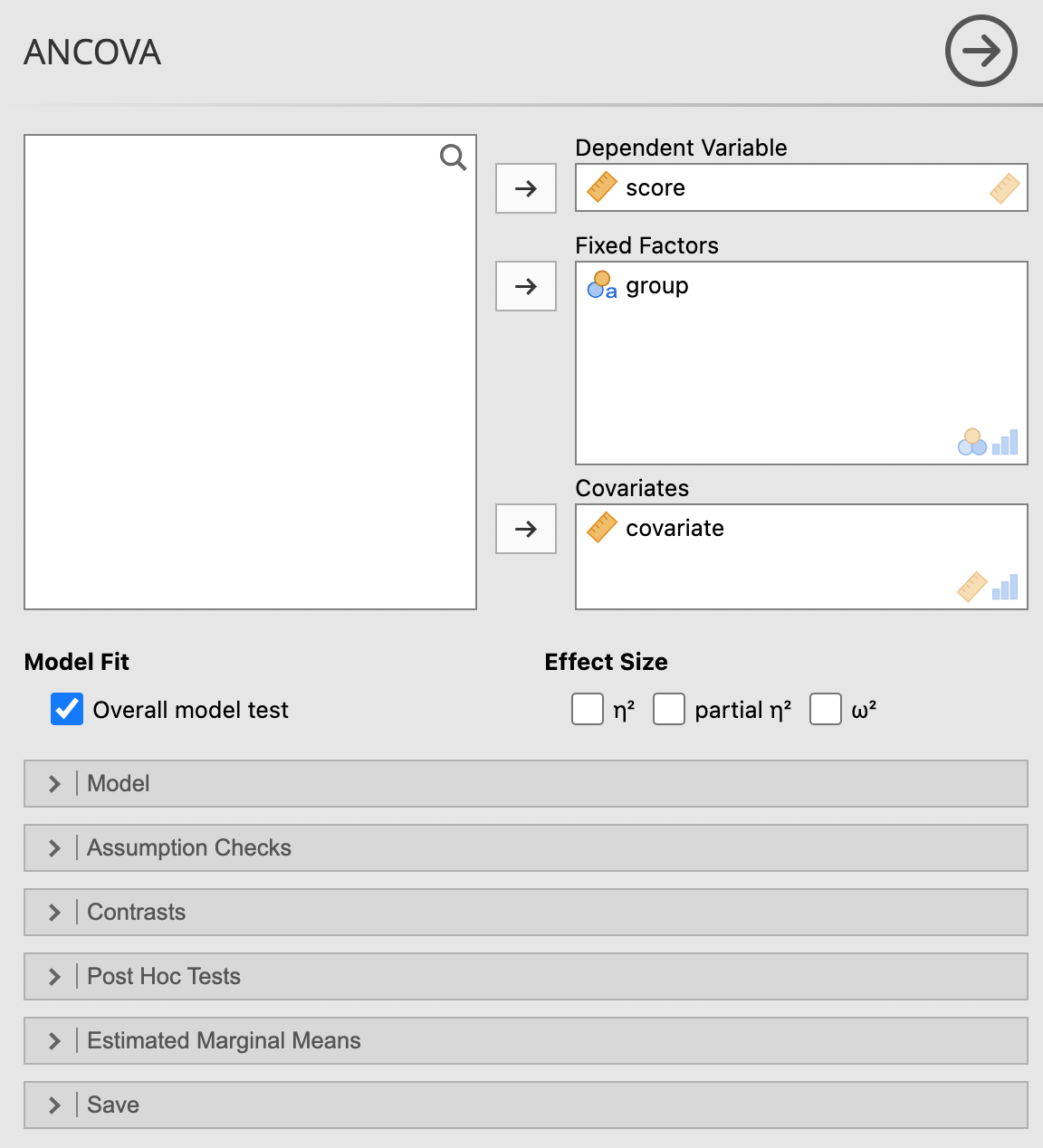Image resolution: width=1043 pixels, height=1148 pixels.
Task: Select the score variable in Dependent Variable
Action: click(655, 188)
